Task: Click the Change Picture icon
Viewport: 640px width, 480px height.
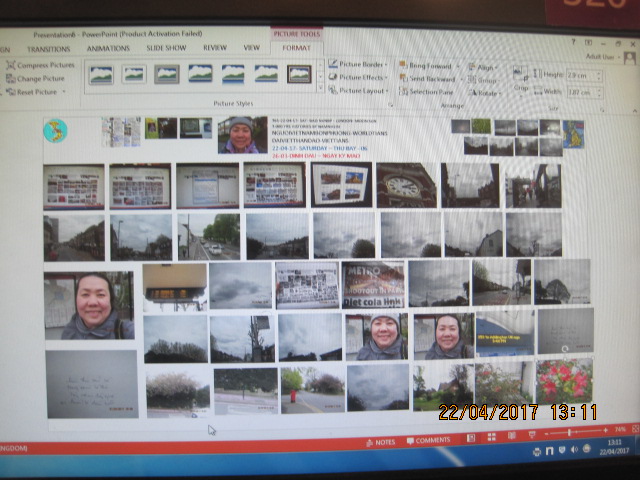Action: pos(11,78)
